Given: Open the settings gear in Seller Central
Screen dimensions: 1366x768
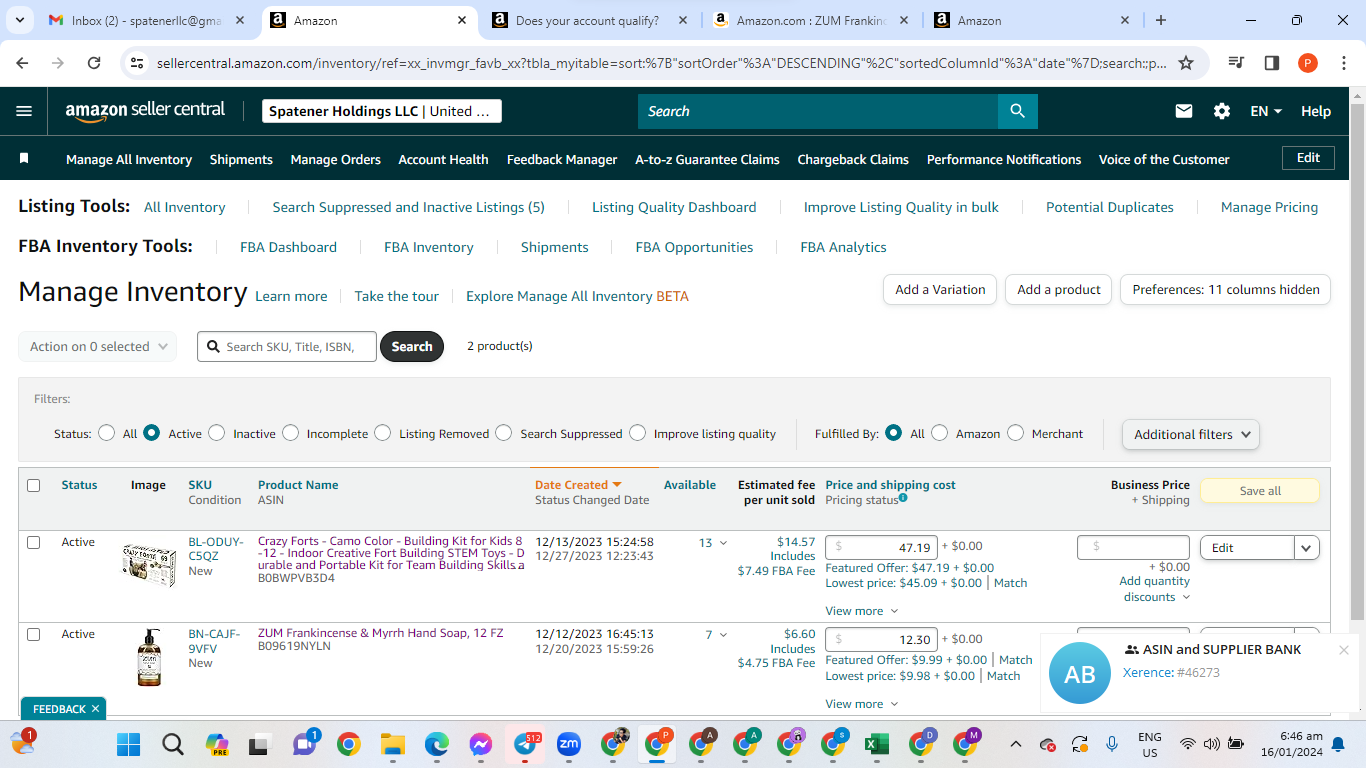Looking at the screenshot, I should pyautogui.click(x=1222, y=111).
